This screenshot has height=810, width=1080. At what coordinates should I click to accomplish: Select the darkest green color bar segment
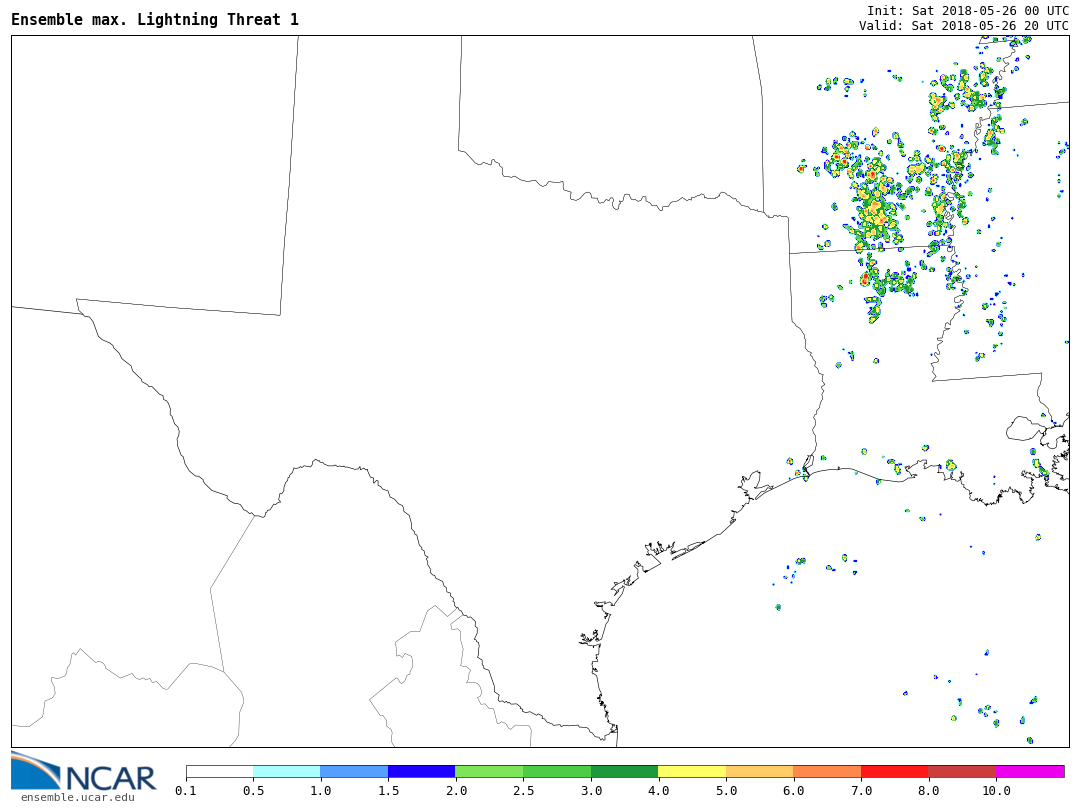click(x=624, y=771)
